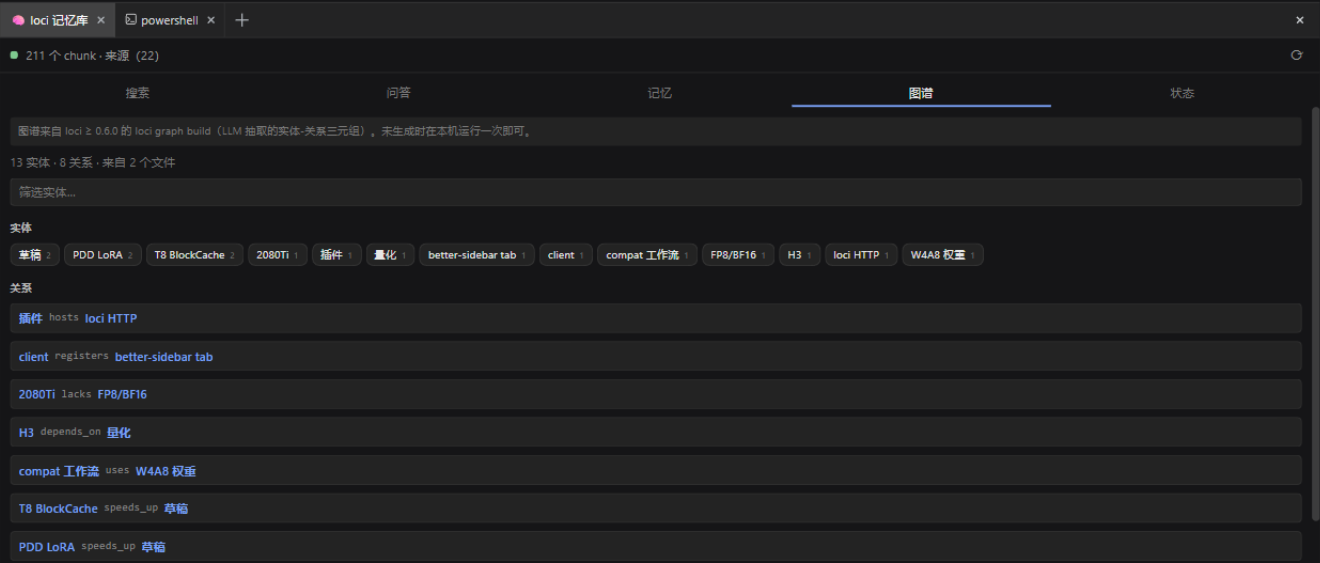This screenshot has width=1320, height=563.
Task: Click loci HTTP link in hosts relation
Action: (111, 318)
